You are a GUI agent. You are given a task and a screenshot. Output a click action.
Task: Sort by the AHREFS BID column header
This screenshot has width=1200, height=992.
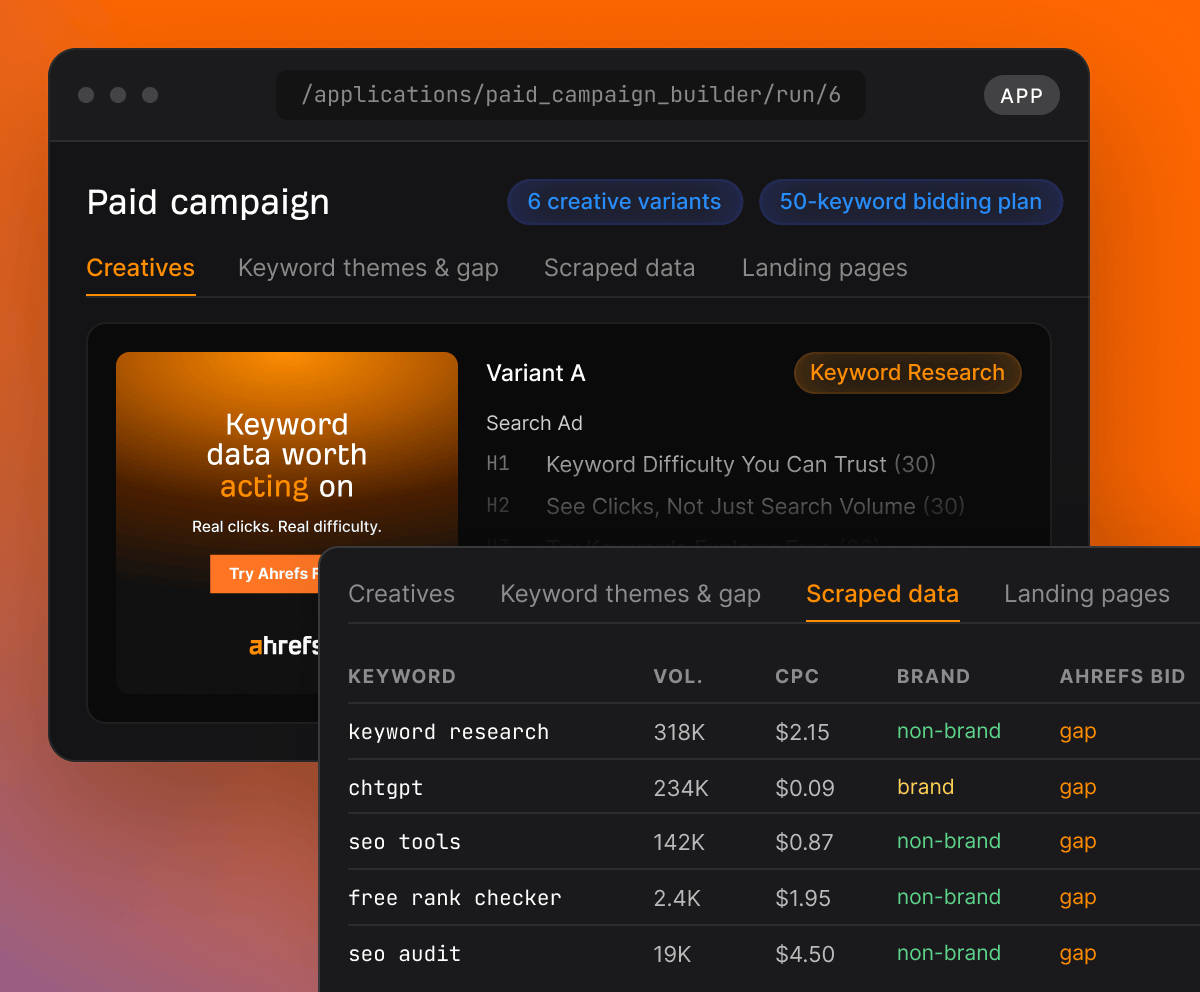(x=1122, y=677)
